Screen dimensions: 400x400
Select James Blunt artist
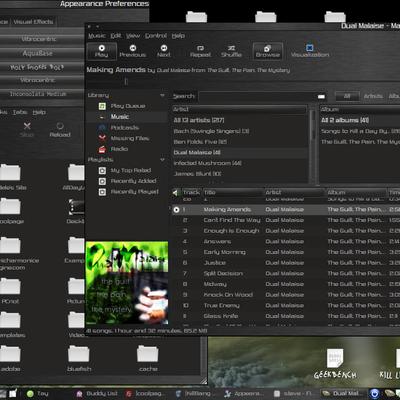pos(240,174)
